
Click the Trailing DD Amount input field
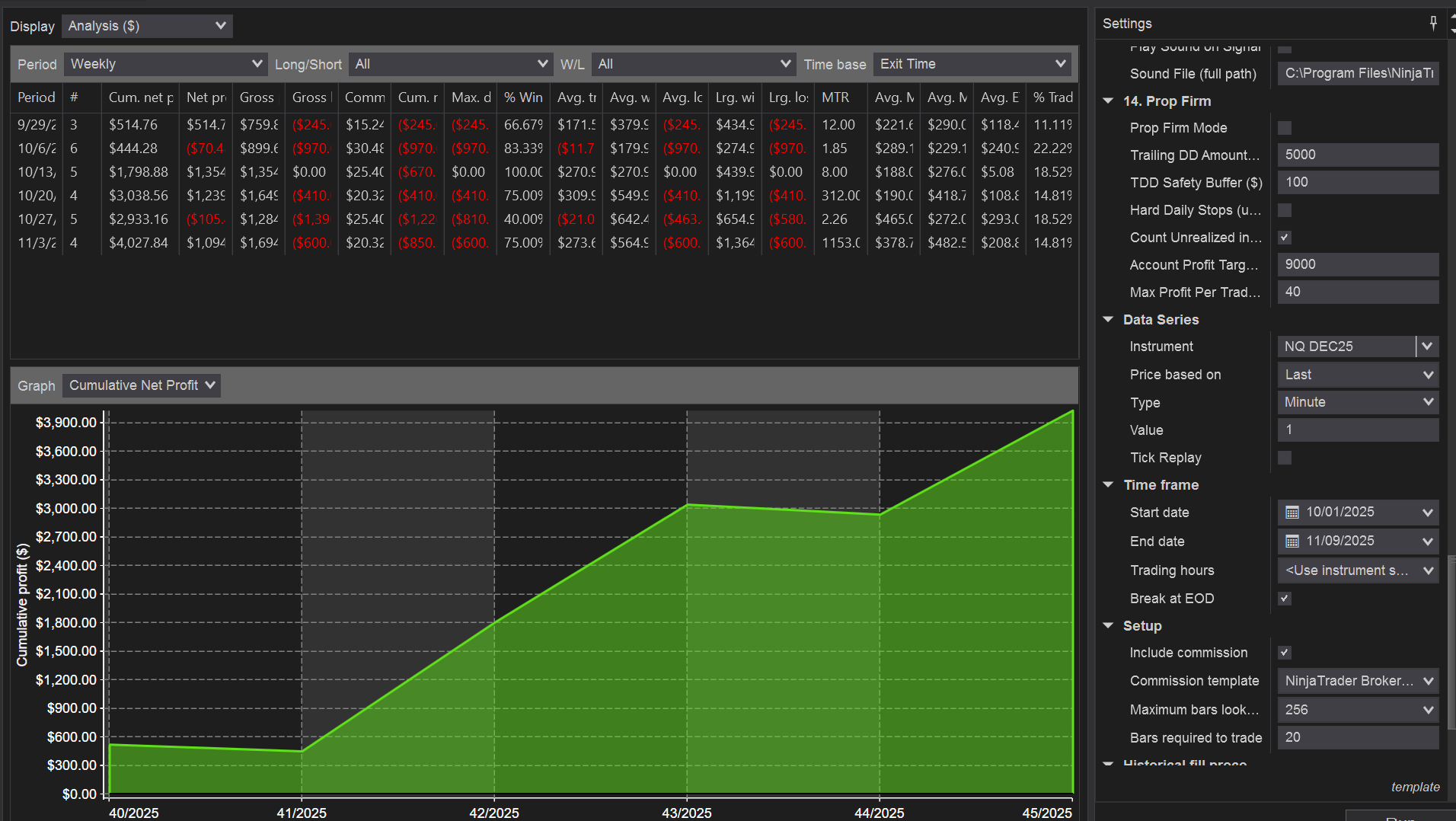pyautogui.click(x=1357, y=155)
